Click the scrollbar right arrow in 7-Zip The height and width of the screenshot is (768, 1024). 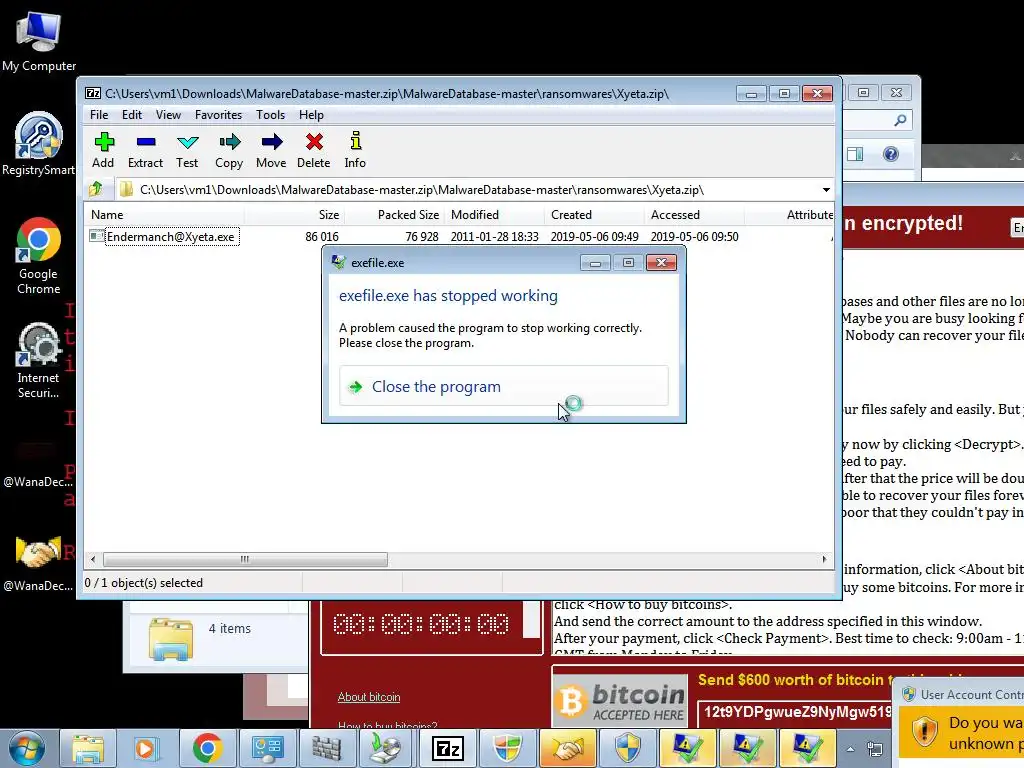coord(824,559)
